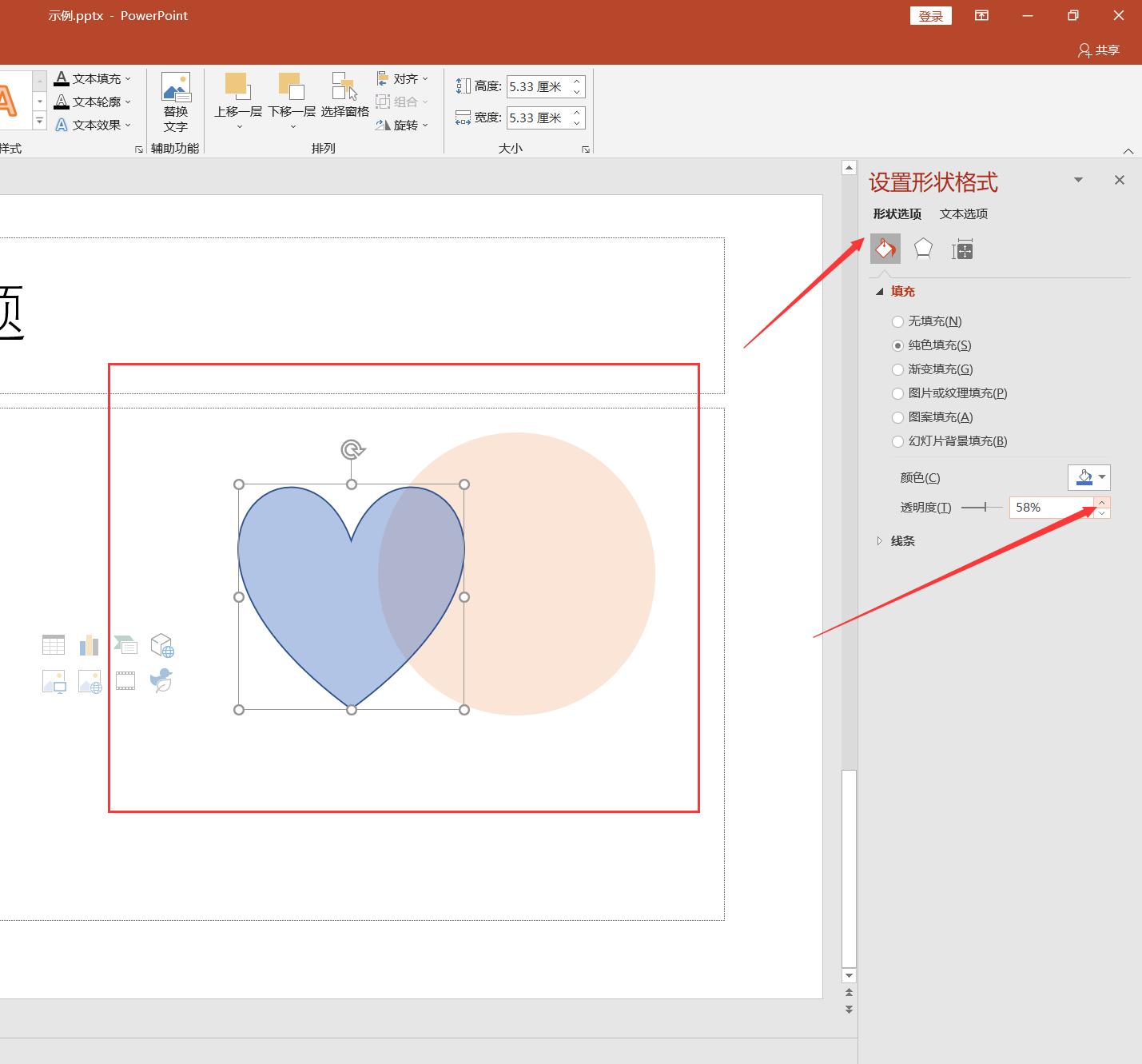
Task: Open Rotate (旋转) dropdown arrow
Action: point(425,126)
